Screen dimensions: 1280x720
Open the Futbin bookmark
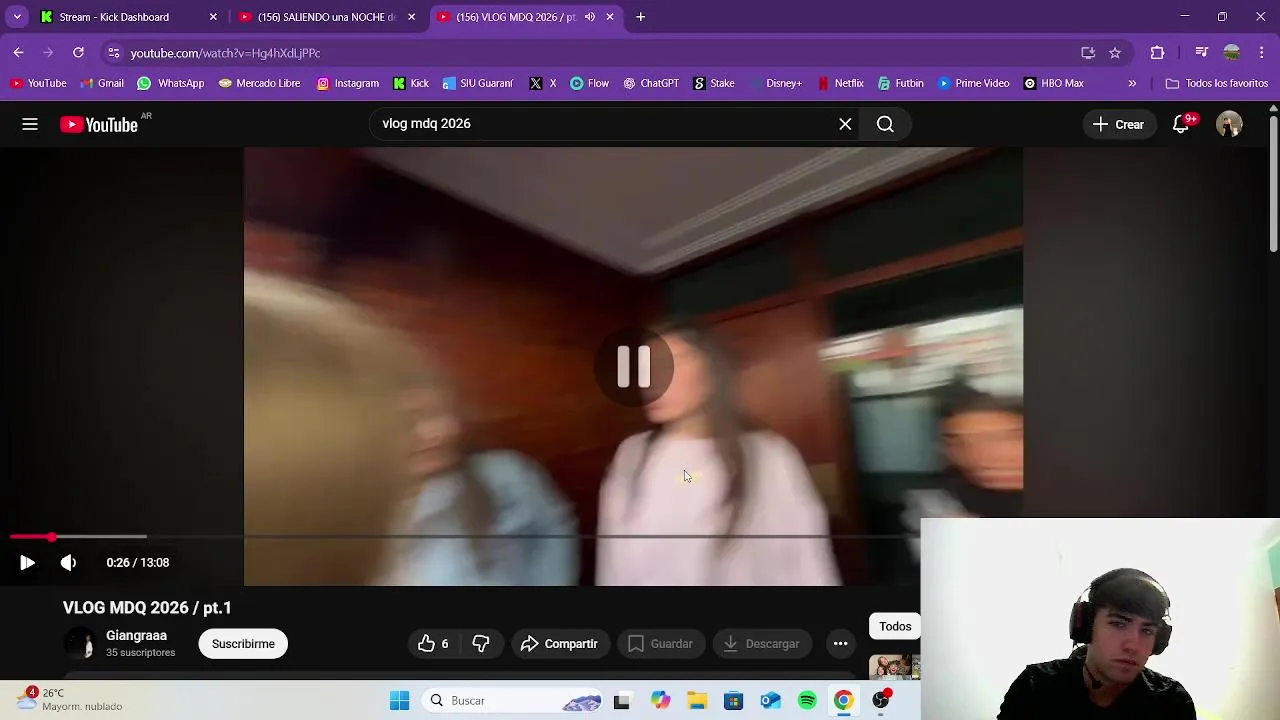pos(901,83)
